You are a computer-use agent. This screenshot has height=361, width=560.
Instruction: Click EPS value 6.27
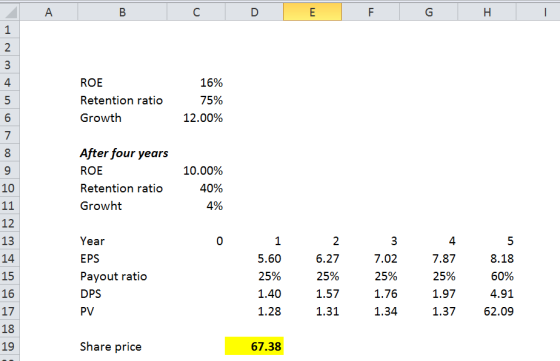click(328, 259)
